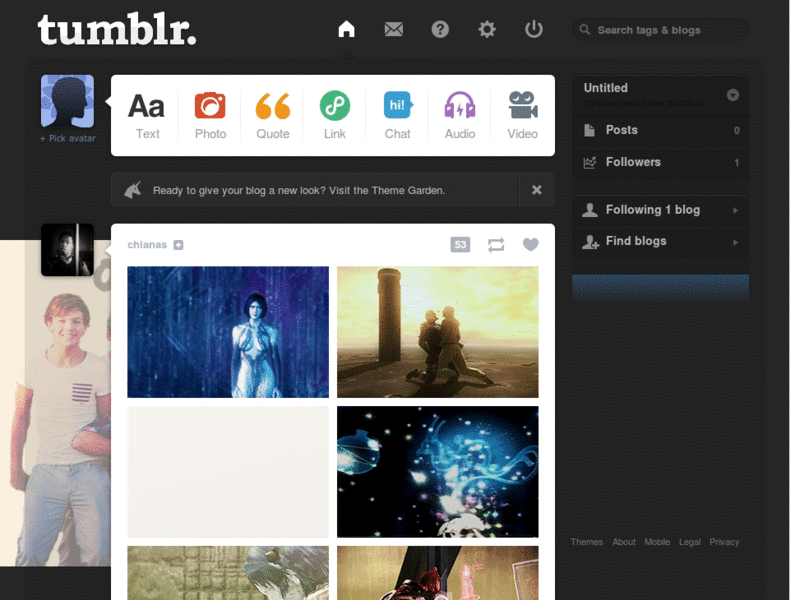This screenshot has height=600, width=800.
Task: Open the Legal footer link
Action: [x=690, y=542]
